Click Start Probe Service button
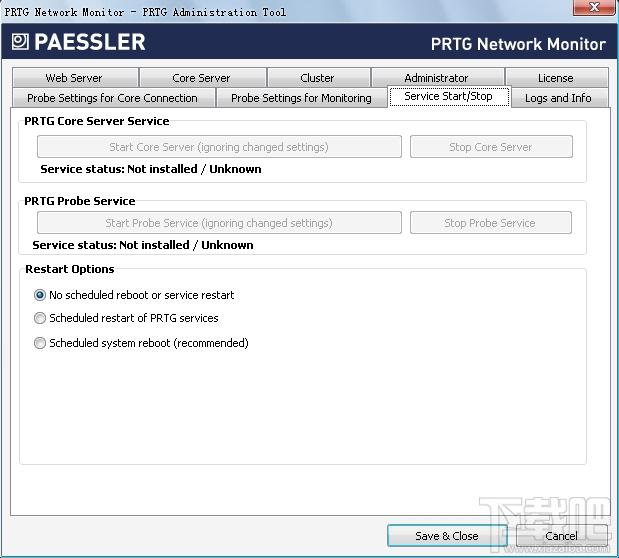The image size is (619, 558). (219, 223)
